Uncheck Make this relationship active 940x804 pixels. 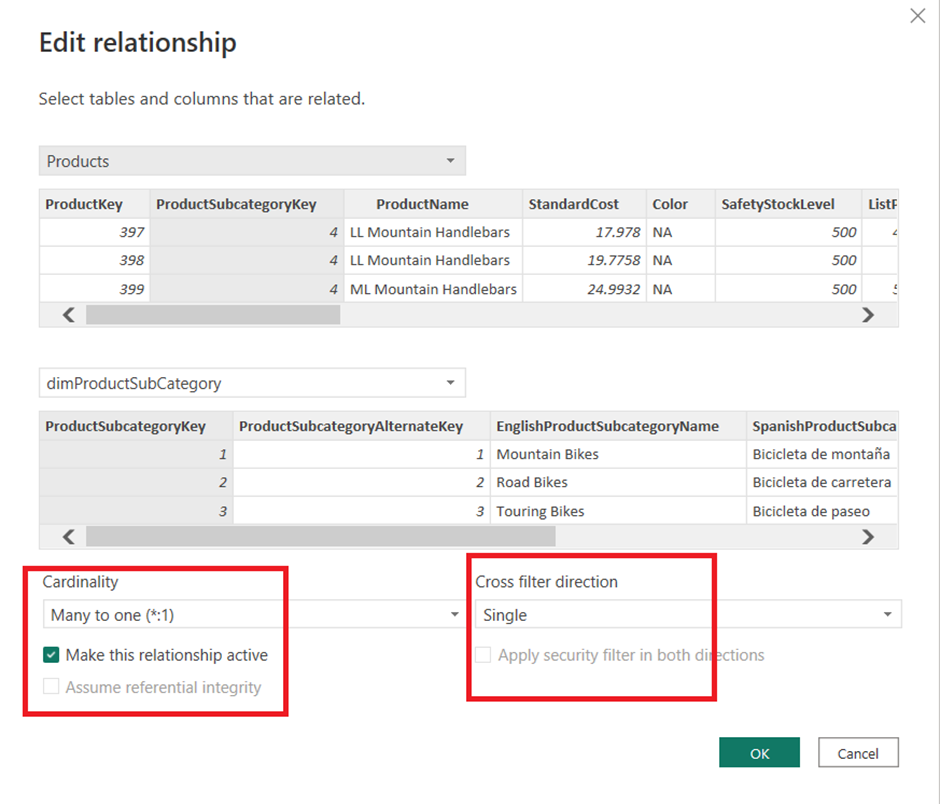(51, 656)
